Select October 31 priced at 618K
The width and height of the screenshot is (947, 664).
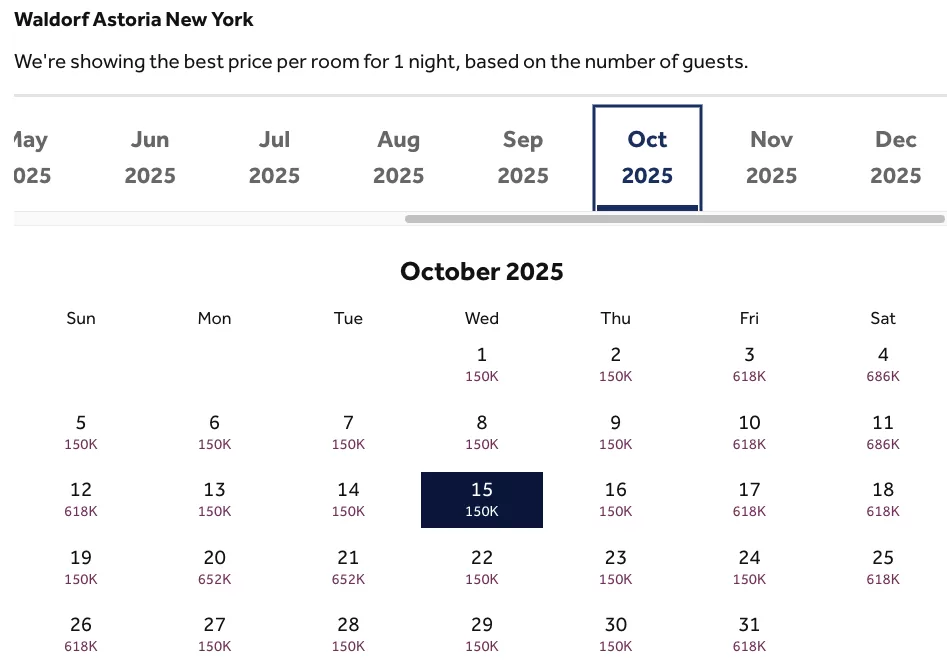[x=750, y=634]
